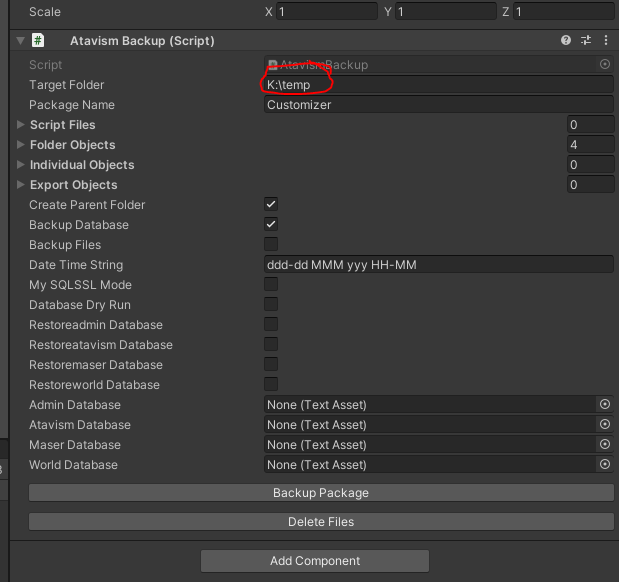The height and width of the screenshot is (582, 619).
Task: Open object picker for Maser Database
Action: tap(604, 445)
